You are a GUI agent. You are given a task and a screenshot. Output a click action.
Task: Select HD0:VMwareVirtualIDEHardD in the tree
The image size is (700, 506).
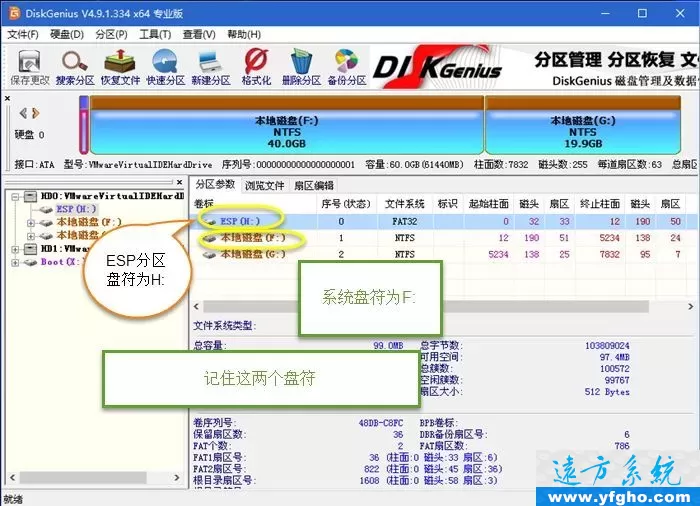point(112,196)
